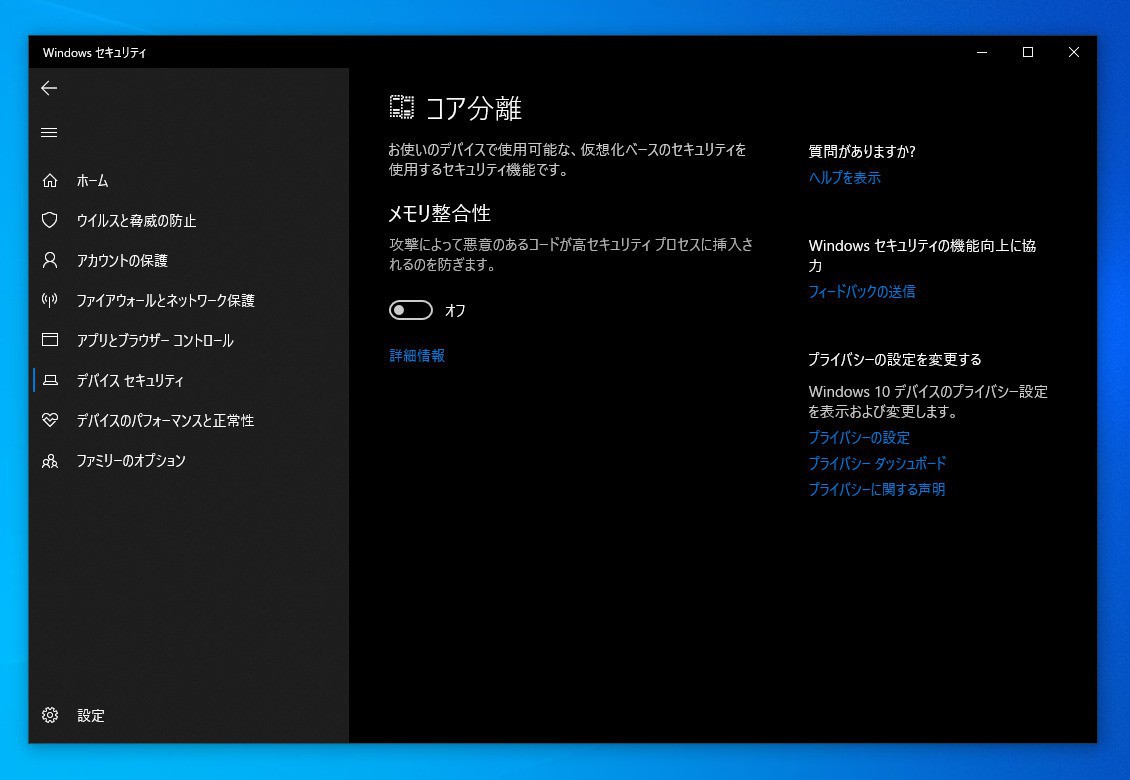Turn on the メモリ整合性 toggle
This screenshot has height=780, width=1130.
[x=411, y=310]
